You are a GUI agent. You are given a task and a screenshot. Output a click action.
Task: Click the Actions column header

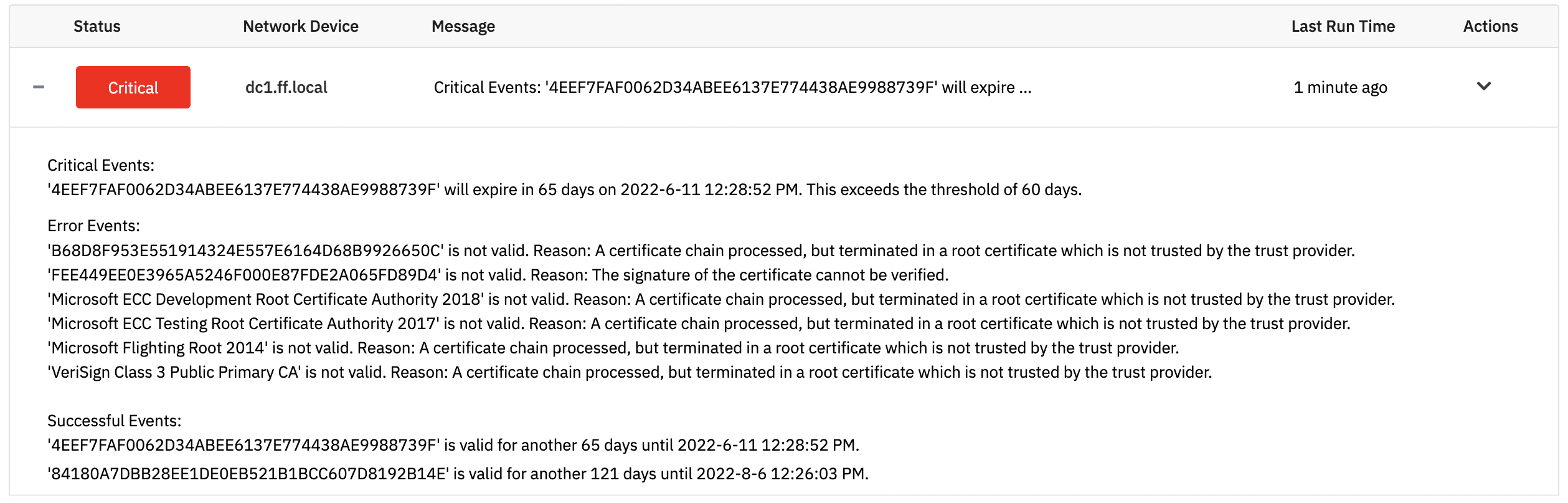(x=1491, y=26)
